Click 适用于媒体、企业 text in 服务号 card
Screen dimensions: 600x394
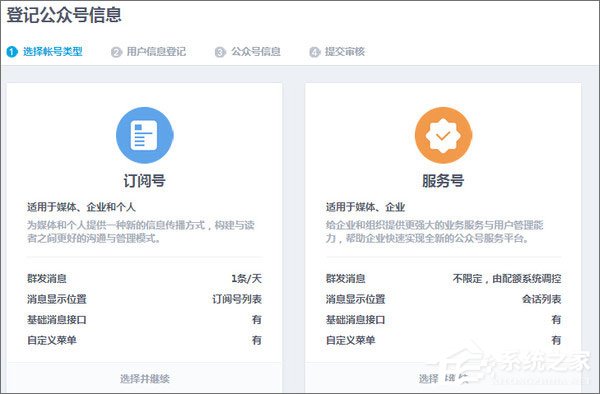(x=365, y=207)
